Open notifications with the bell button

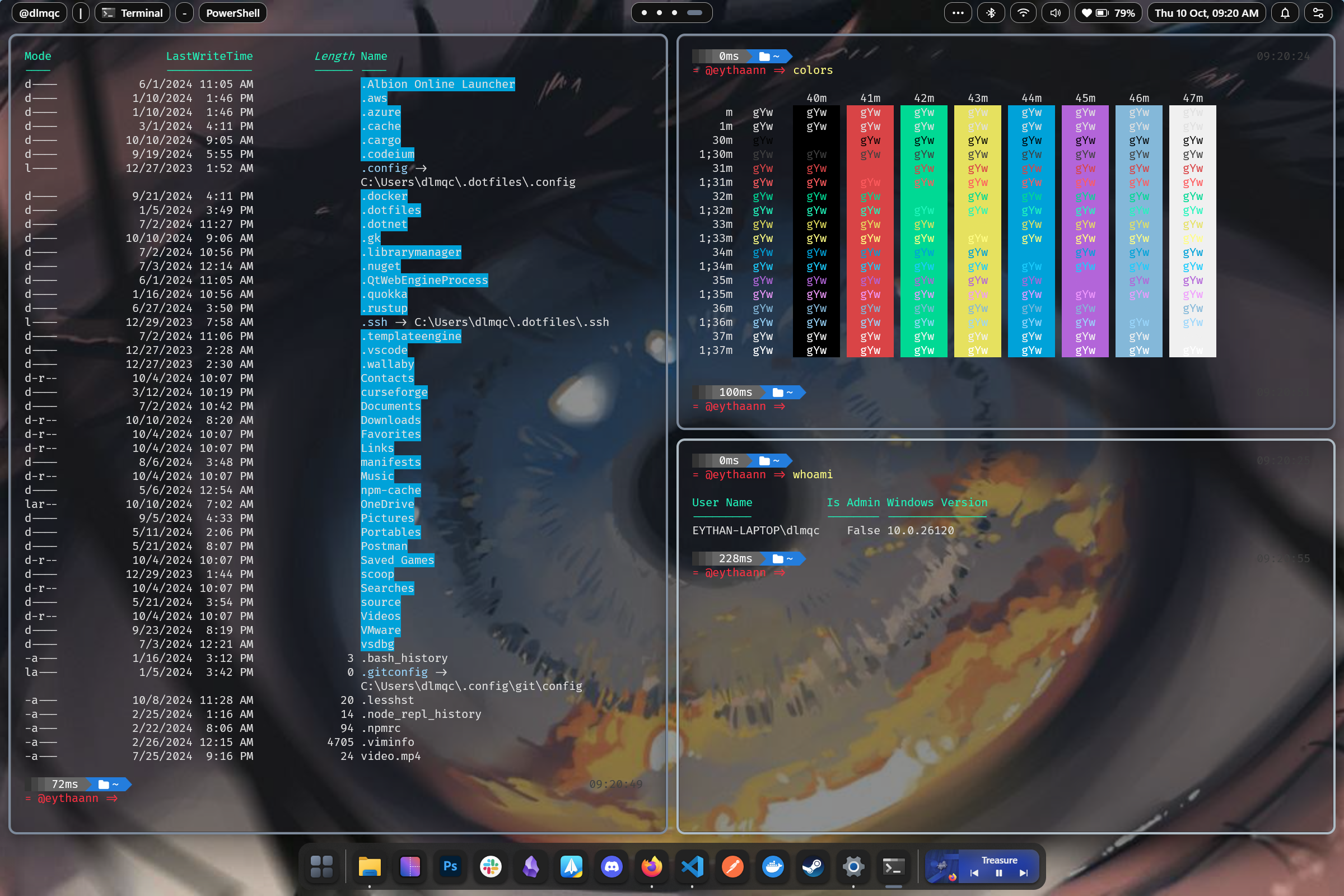(1285, 12)
